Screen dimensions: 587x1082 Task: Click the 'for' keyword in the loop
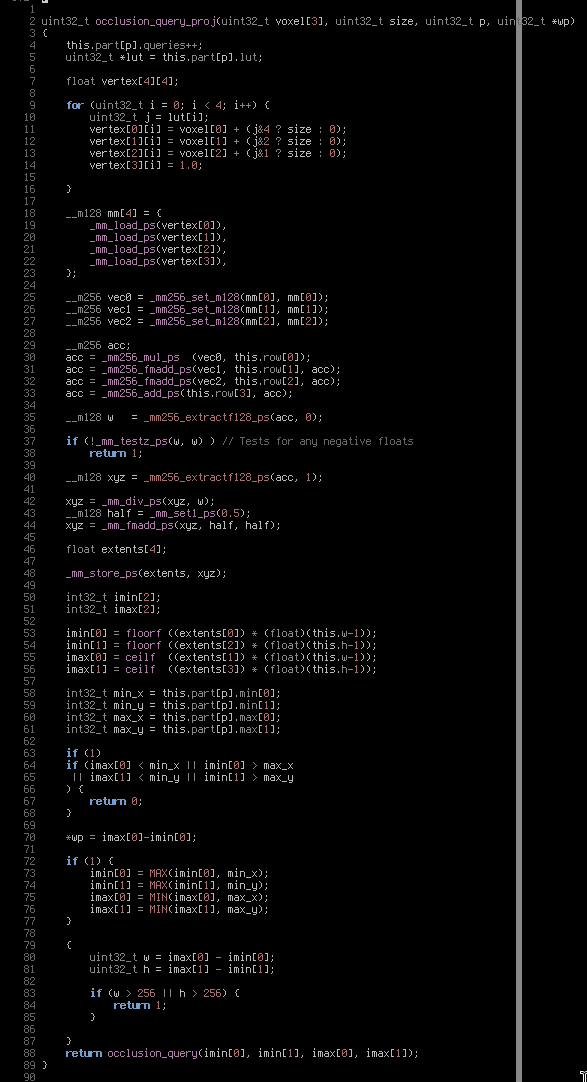coord(74,106)
